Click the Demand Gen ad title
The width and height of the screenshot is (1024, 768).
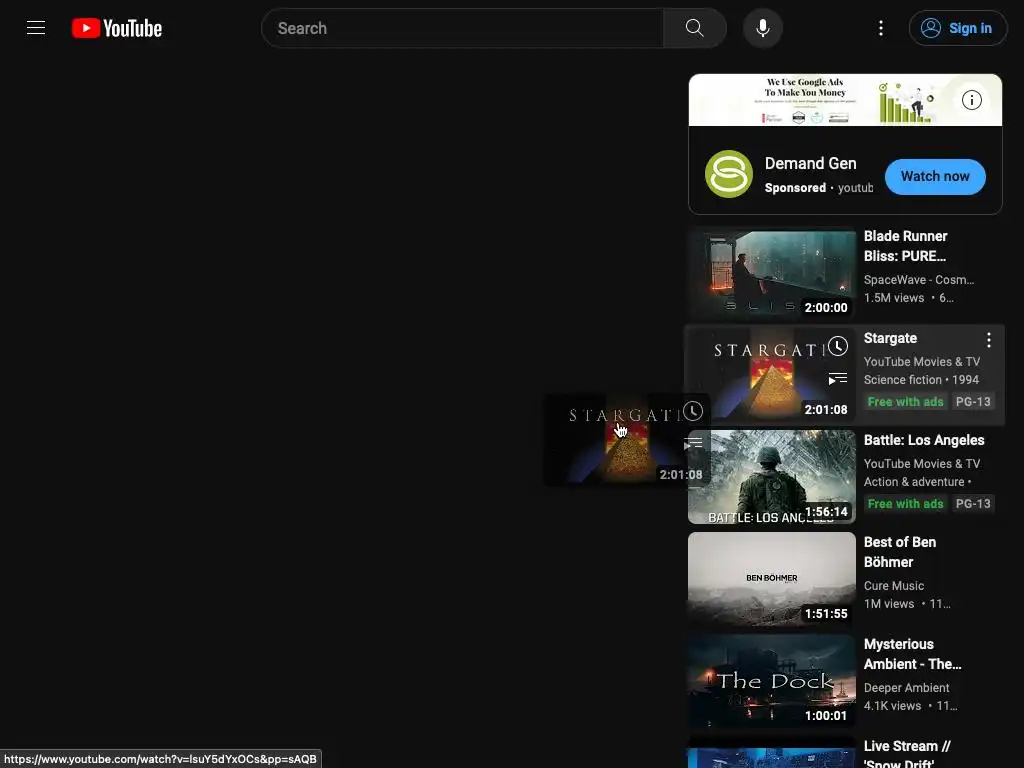point(810,163)
